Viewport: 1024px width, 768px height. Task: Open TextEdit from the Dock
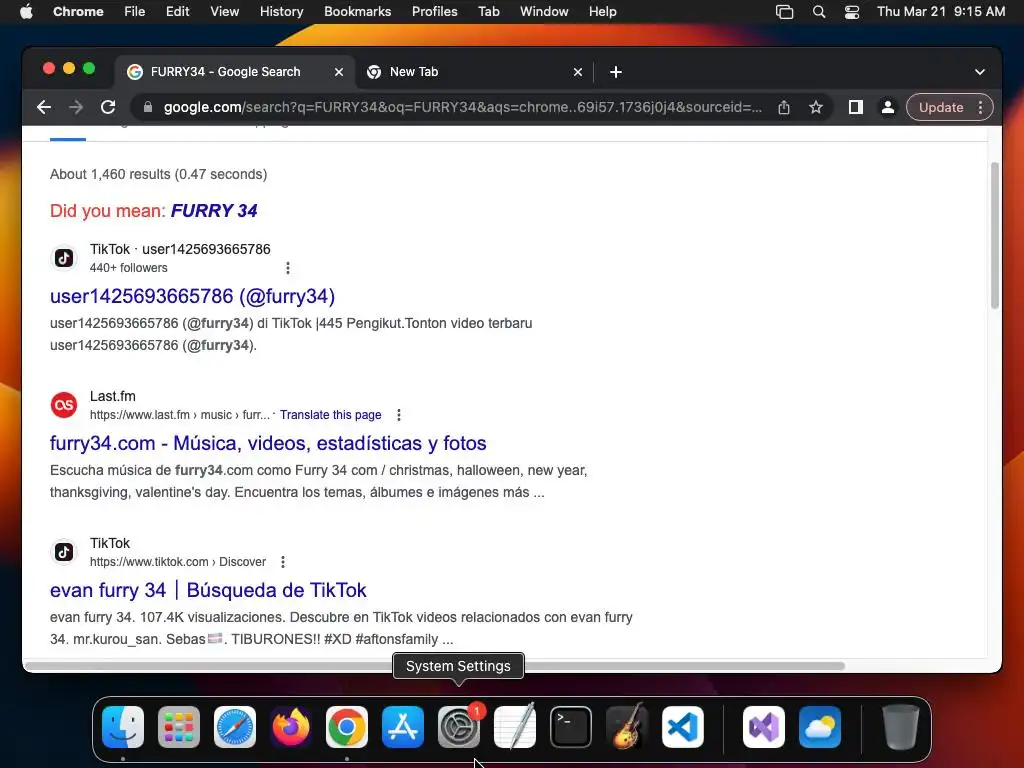tap(515, 727)
